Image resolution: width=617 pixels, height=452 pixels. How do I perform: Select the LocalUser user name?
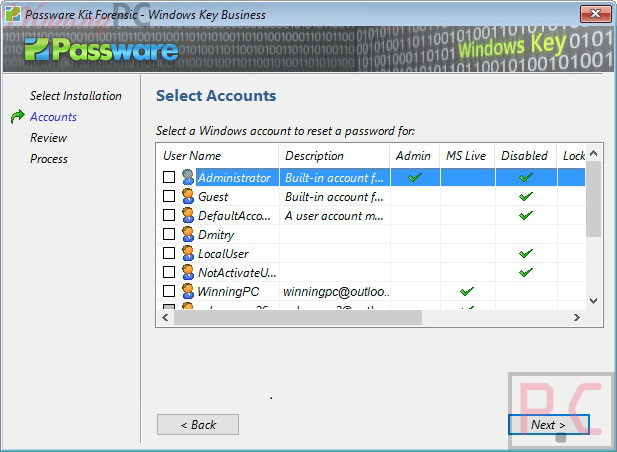click(223, 254)
